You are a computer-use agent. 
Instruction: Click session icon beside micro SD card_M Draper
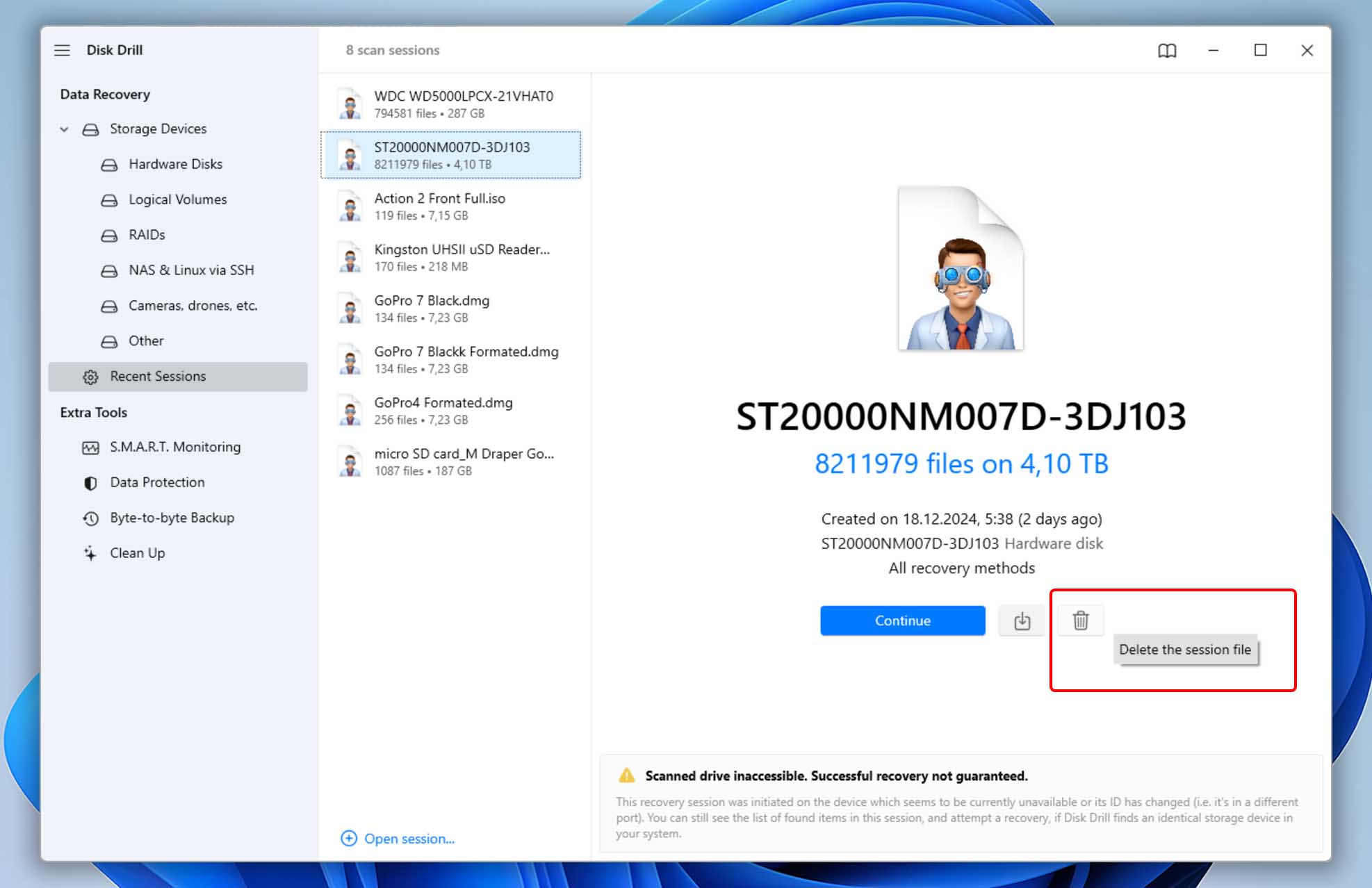[x=350, y=461]
